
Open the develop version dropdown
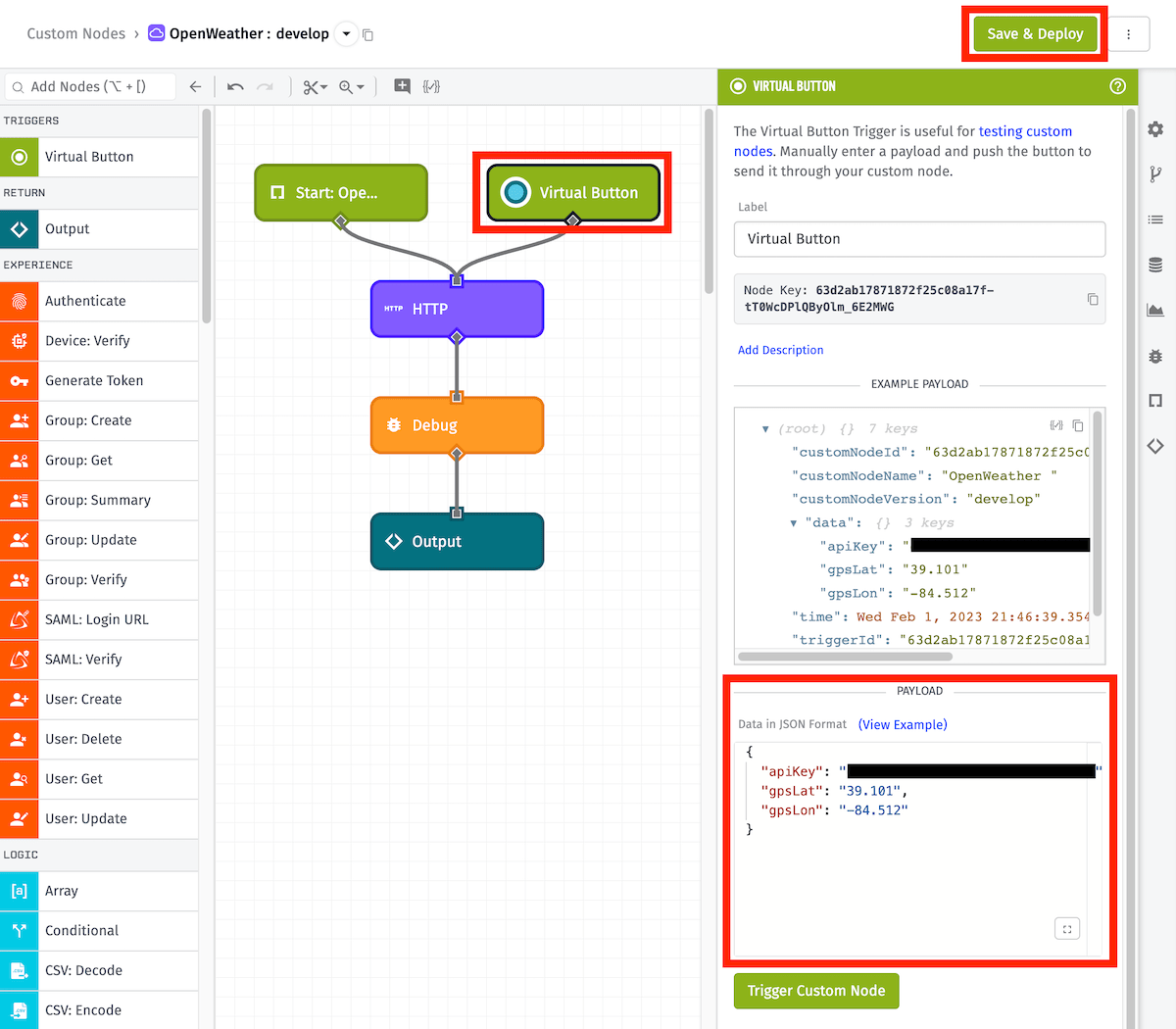coord(346,34)
